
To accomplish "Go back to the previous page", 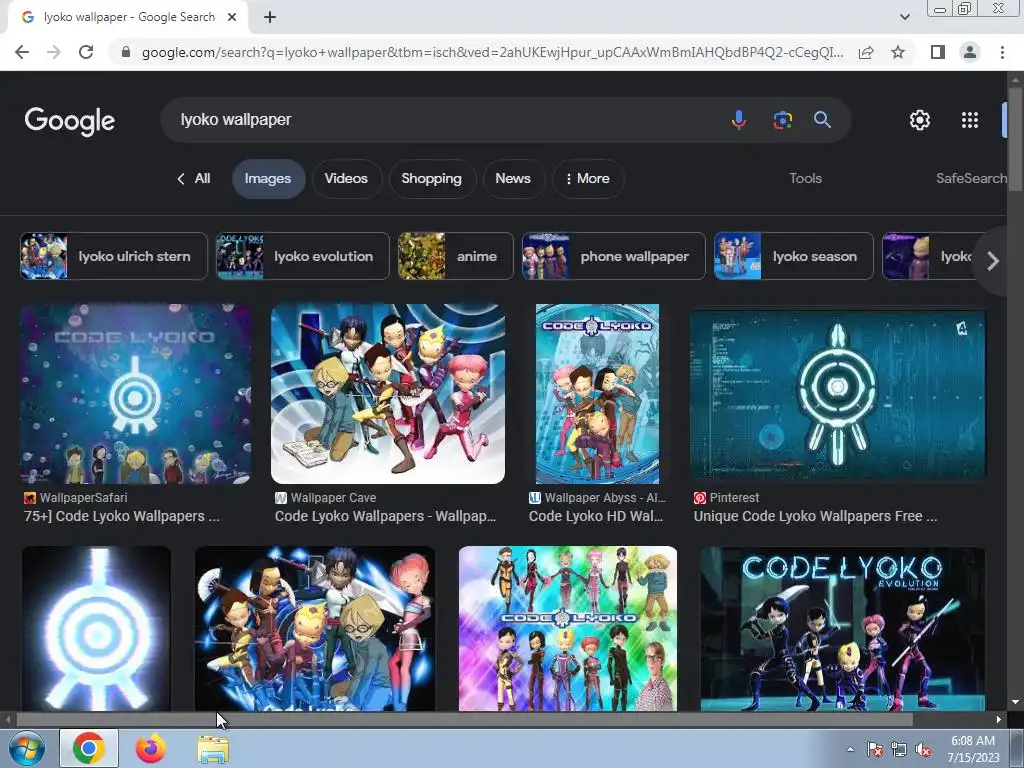I will point(22,52).
